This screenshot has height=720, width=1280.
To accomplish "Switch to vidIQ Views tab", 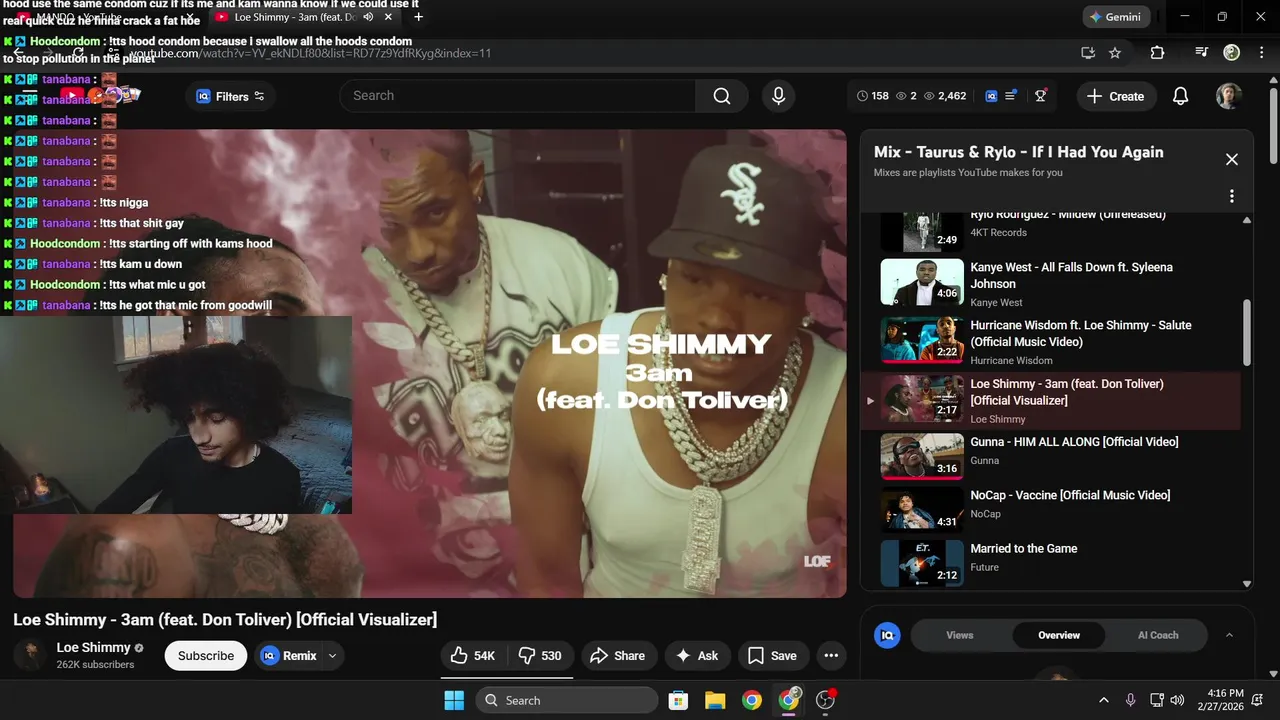I will [x=959, y=635].
